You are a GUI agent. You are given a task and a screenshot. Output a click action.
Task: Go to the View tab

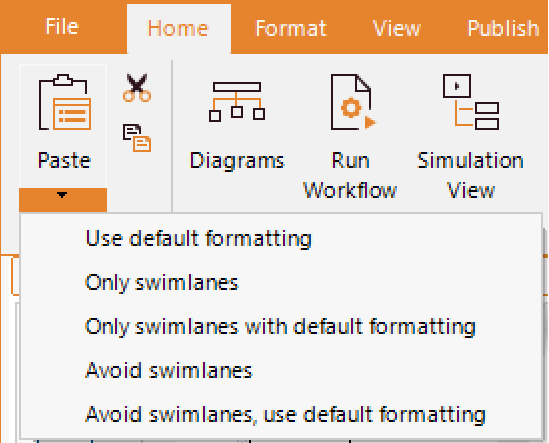[x=396, y=28]
